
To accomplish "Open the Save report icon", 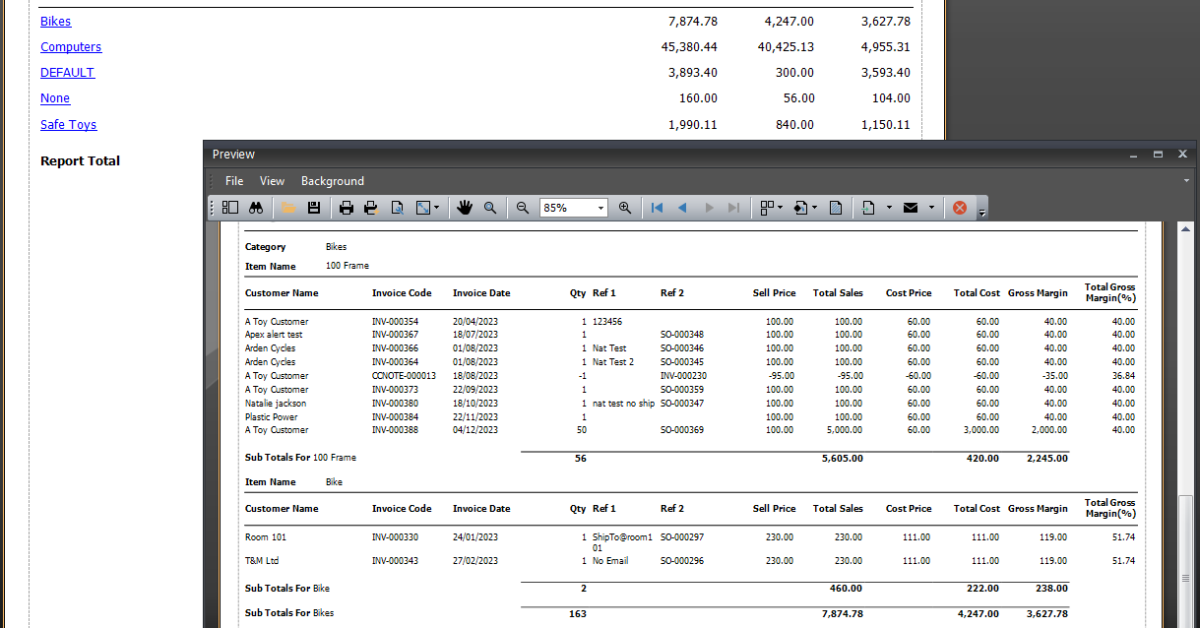I will tap(313, 207).
